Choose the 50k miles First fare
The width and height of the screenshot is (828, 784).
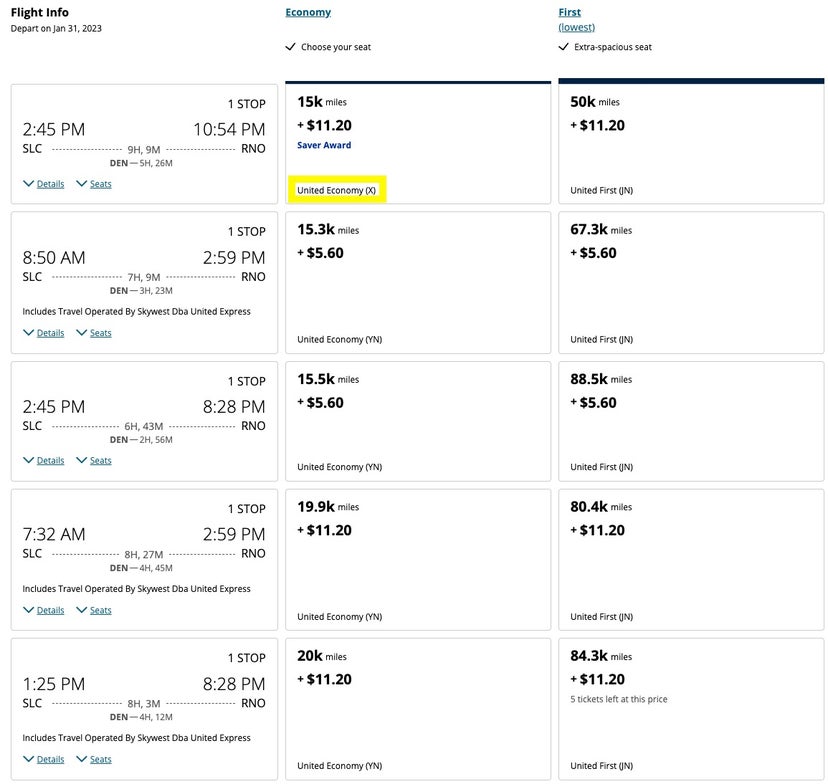click(690, 142)
